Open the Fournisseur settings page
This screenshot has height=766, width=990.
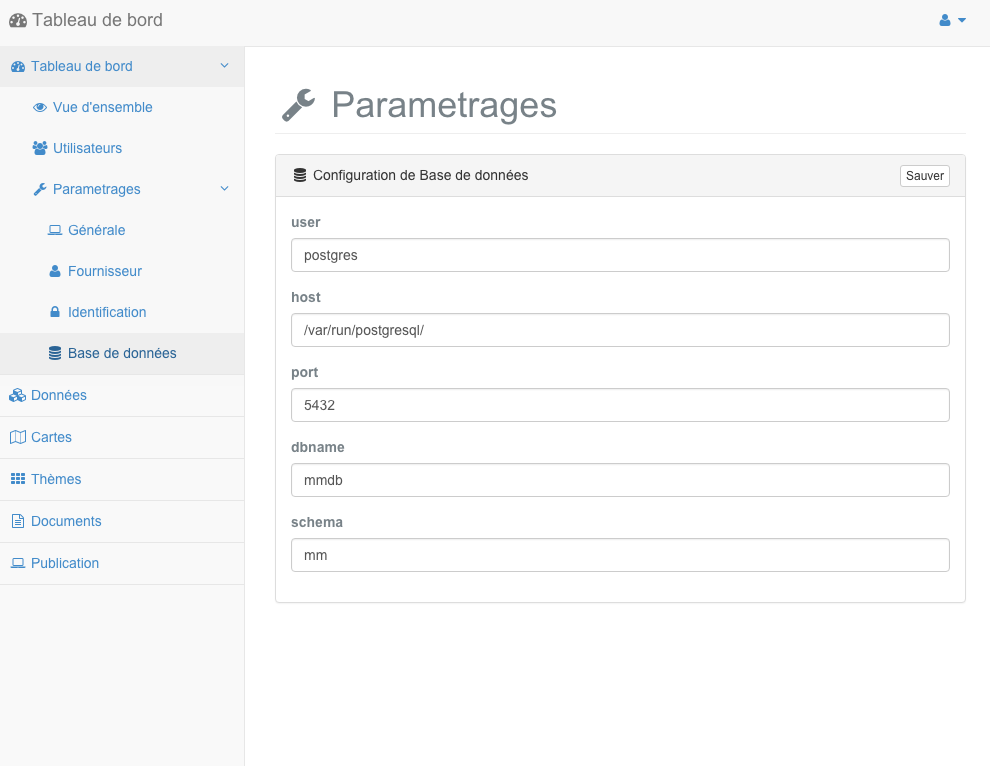pos(105,272)
